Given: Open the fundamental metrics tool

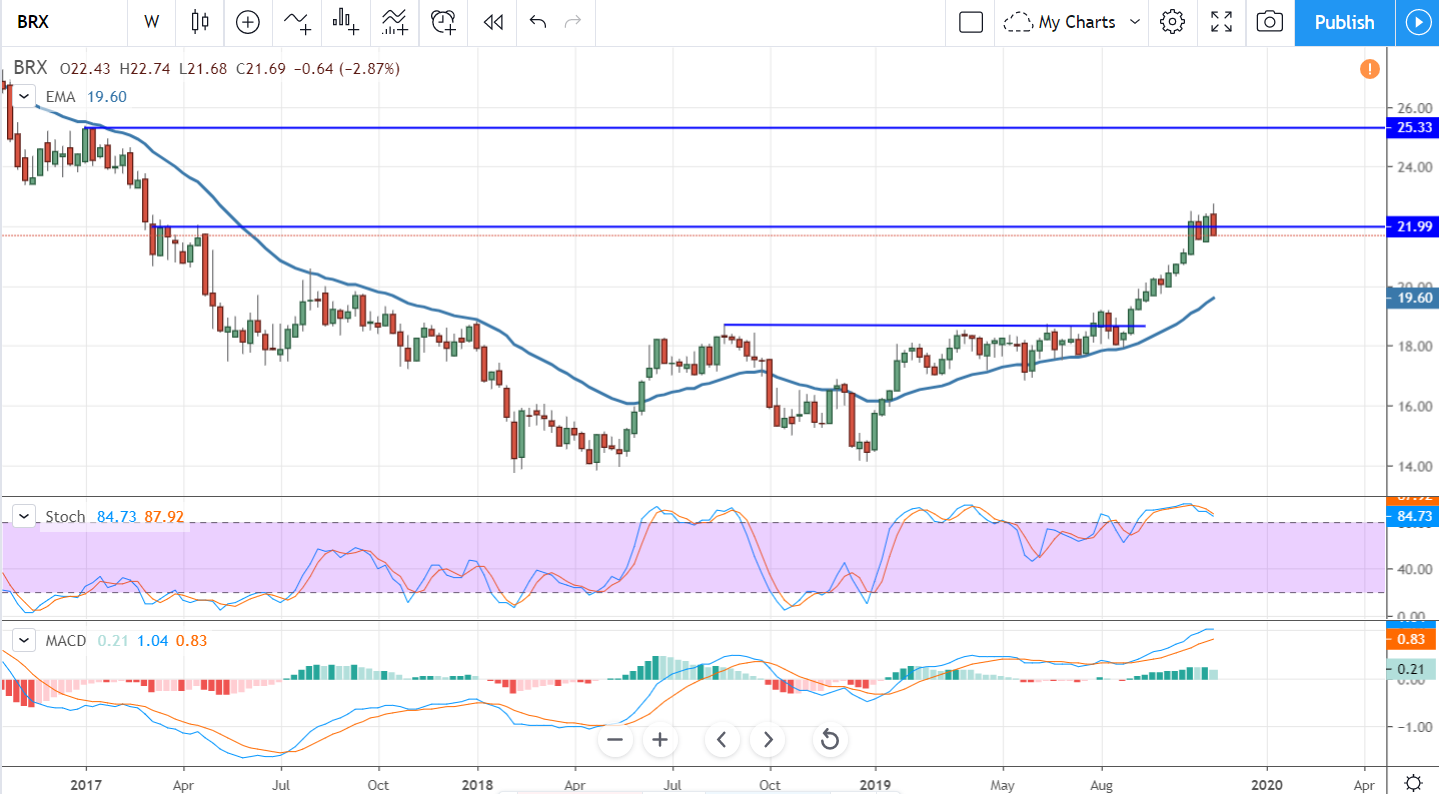Looking at the screenshot, I should pos(344,22).
